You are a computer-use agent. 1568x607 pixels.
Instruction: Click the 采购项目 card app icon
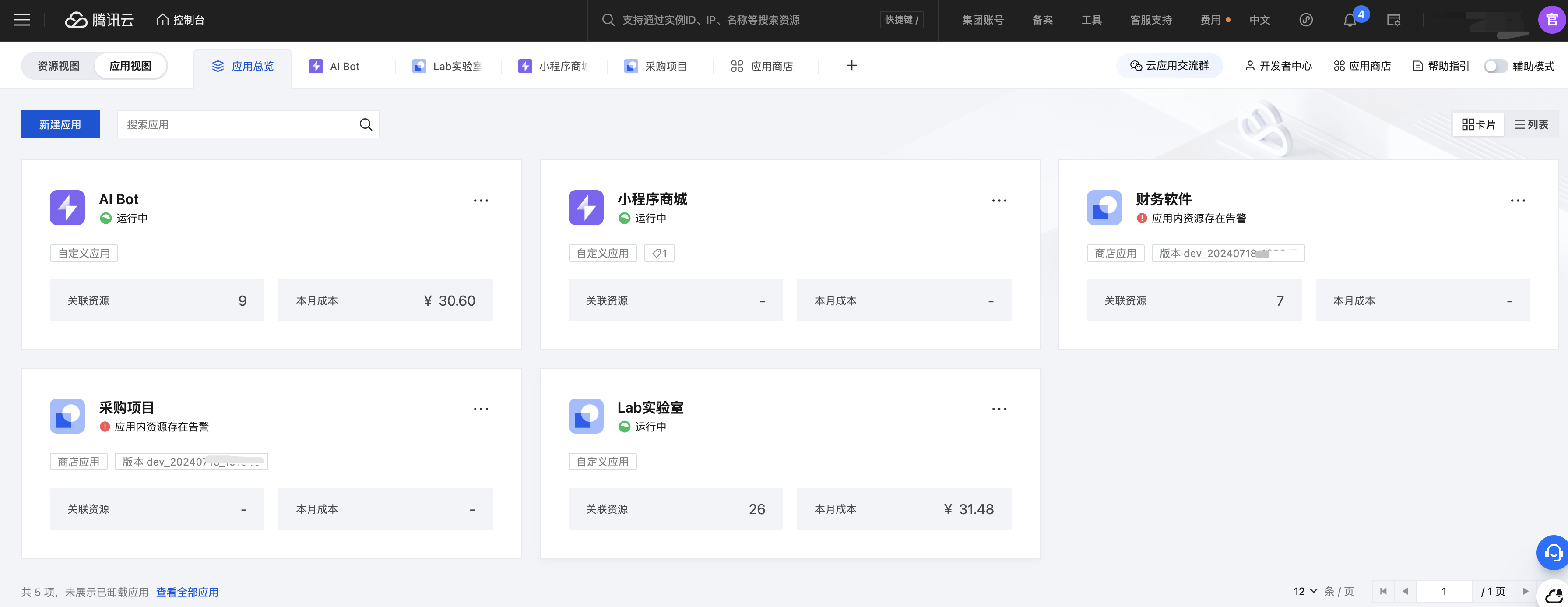point(67,416)
